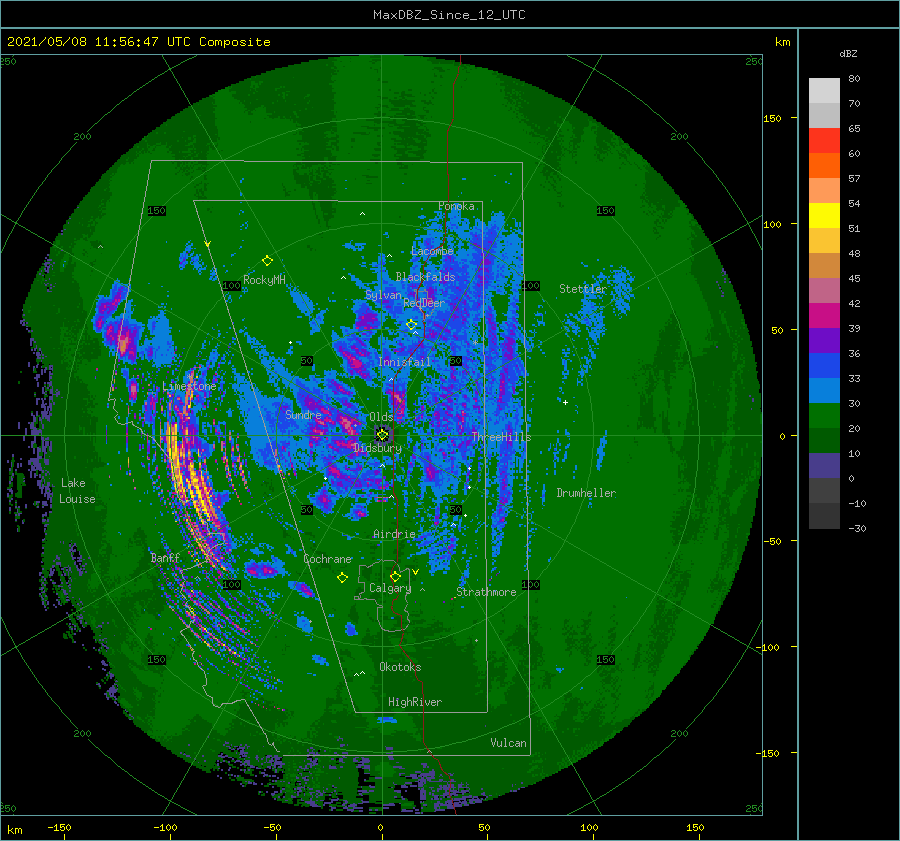The height and width of the screenshot is (841, 900).
Task: Pick the light gray 70-80 dBZ swatch
Action: coord(824,91)
